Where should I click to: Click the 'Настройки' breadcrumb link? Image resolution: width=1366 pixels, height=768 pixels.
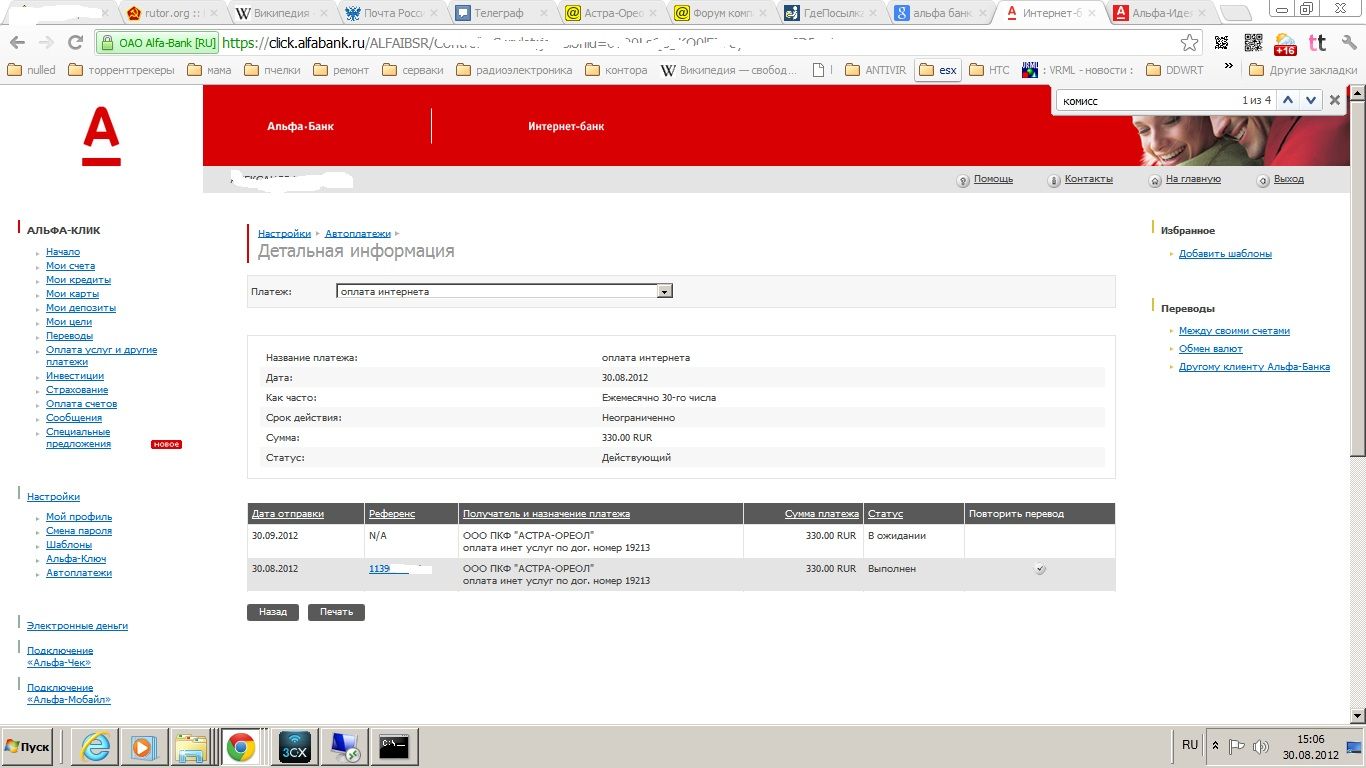(284, 233)
